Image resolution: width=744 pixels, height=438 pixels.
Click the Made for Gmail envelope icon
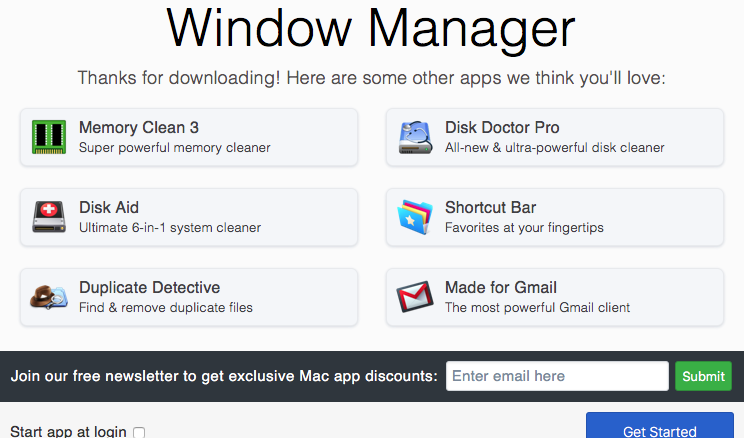click(x=415, y=297)
